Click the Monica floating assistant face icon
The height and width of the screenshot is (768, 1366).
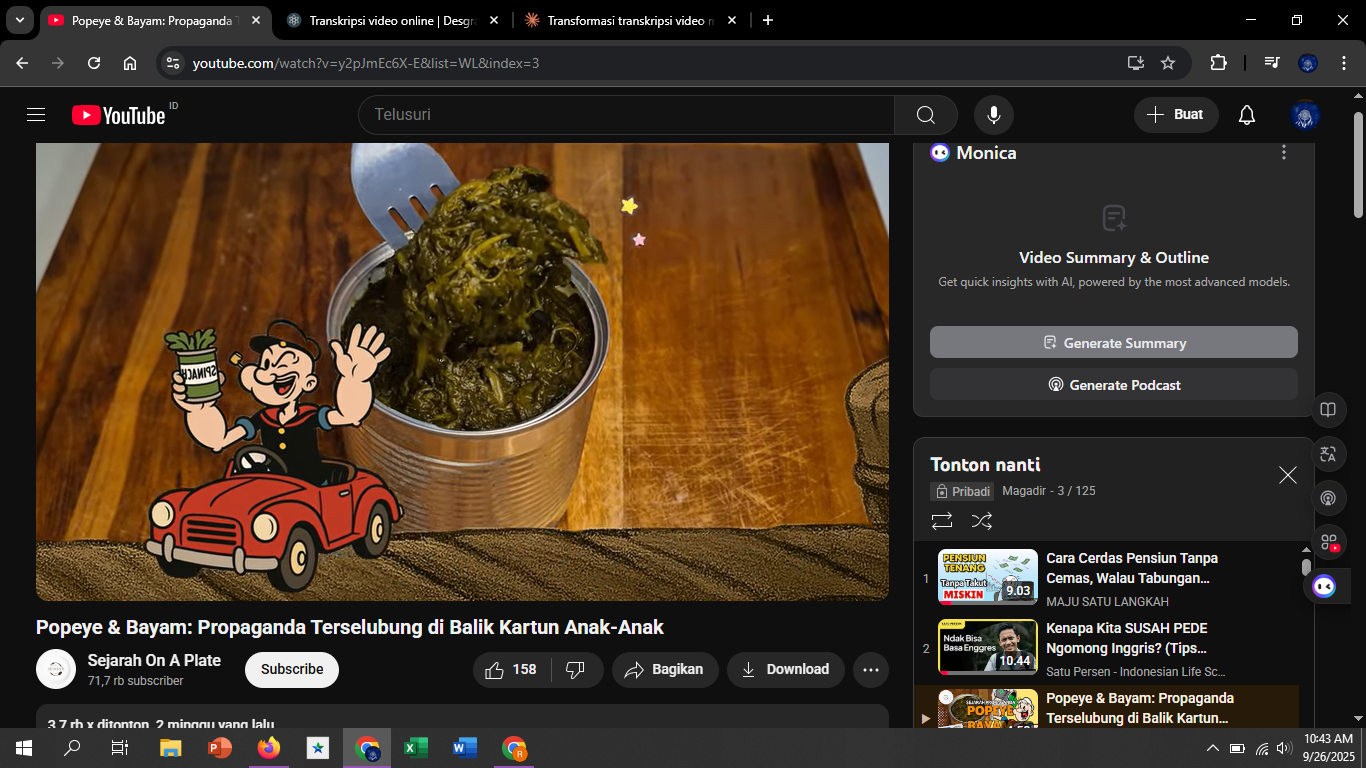1324,586
